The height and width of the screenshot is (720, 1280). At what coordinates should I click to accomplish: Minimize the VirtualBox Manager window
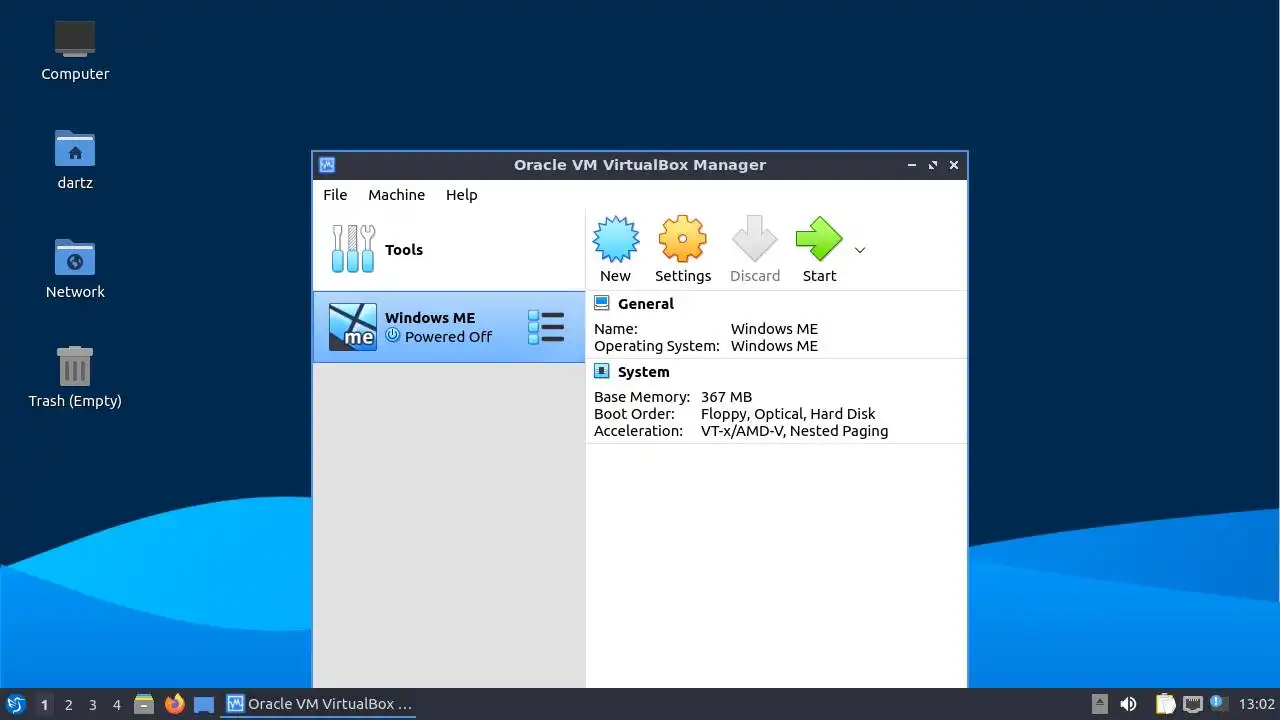point(912,165)
